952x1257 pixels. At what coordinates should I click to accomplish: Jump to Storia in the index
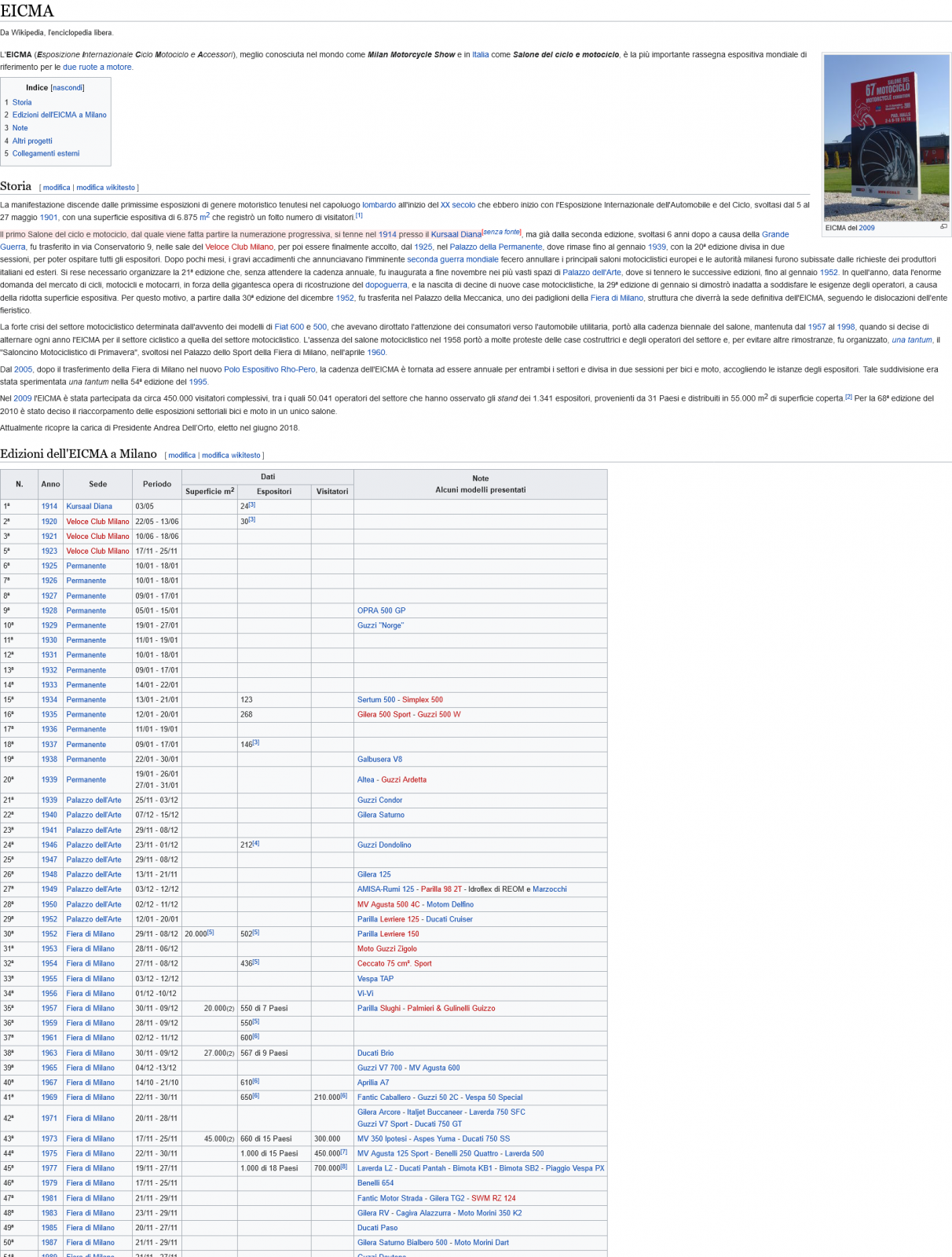22,102
